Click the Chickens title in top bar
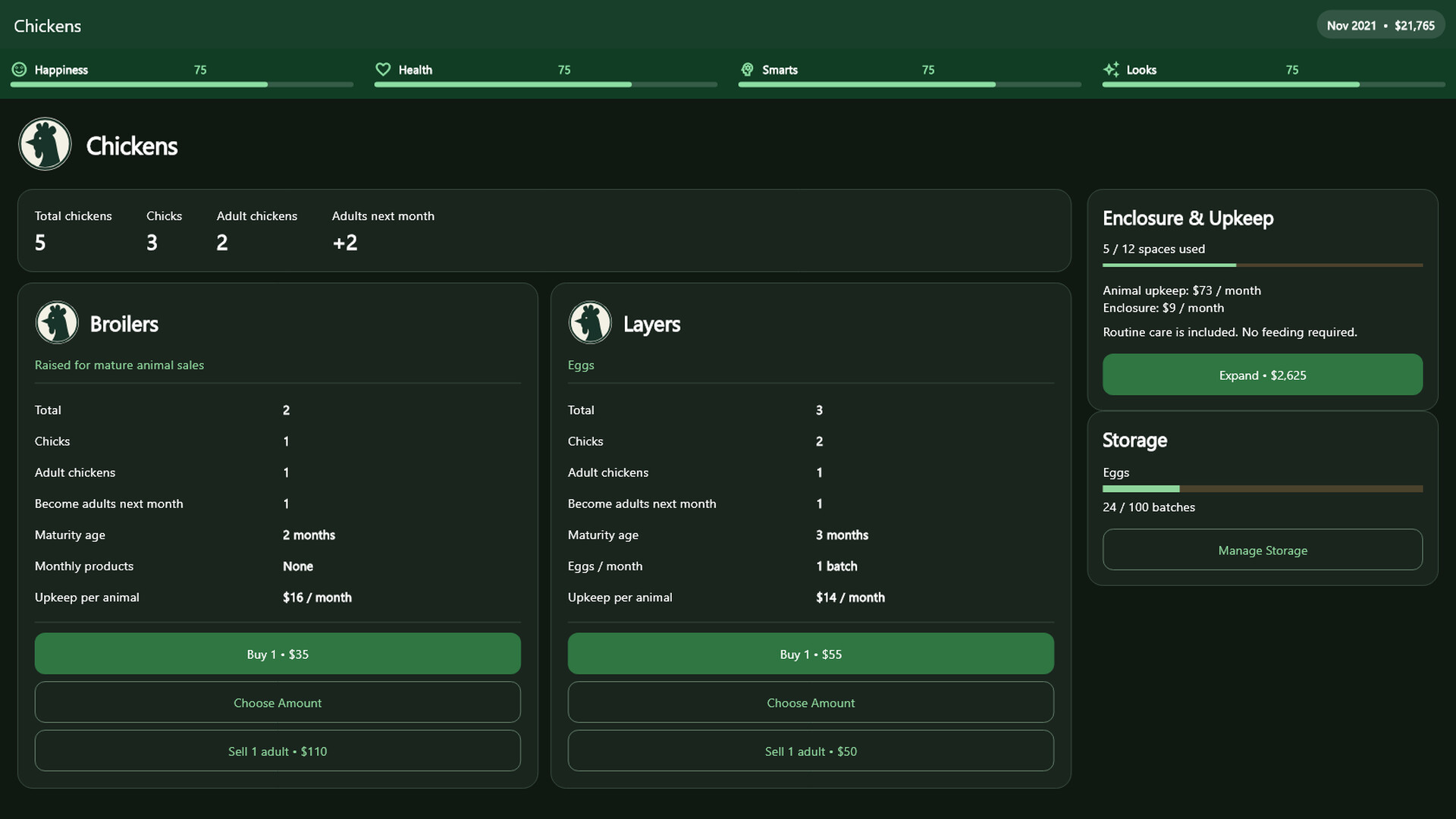This screenshot has height=819, width=1456. point(47,26)
